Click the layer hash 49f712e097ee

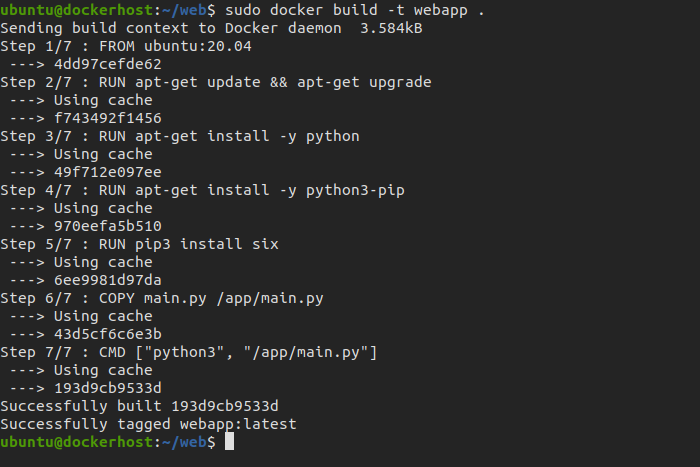(x=108, y=172)
